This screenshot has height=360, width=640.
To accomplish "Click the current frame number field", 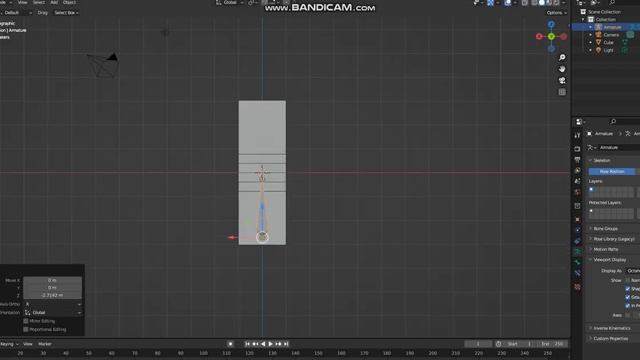I will 478,344.
